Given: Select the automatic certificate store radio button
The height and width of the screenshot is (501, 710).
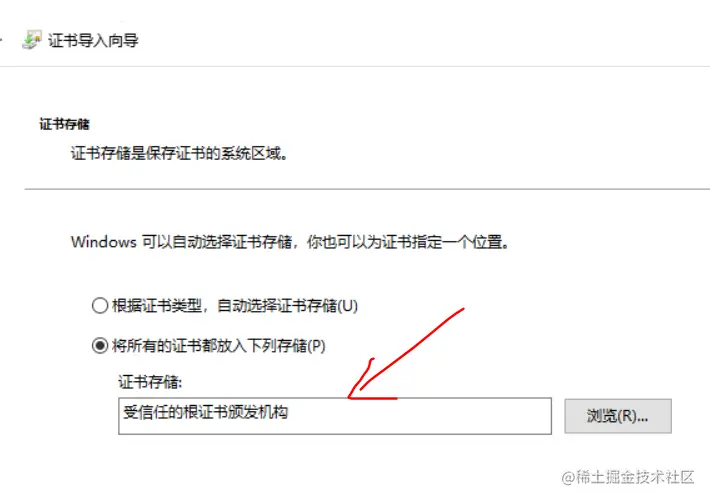Looking at the screenshot, I should tap(100, 306).
